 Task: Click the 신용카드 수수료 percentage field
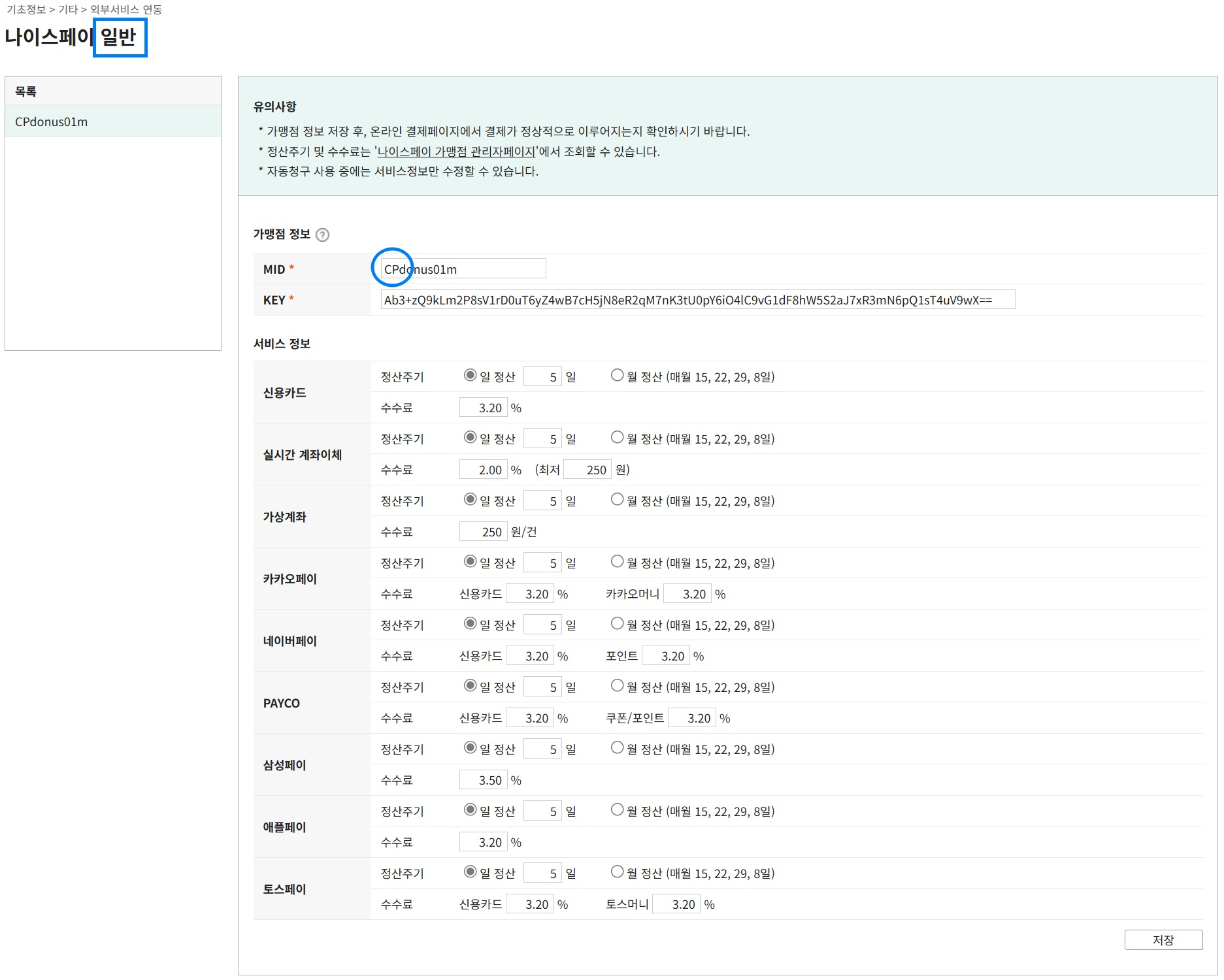click(x=484, y=408)
